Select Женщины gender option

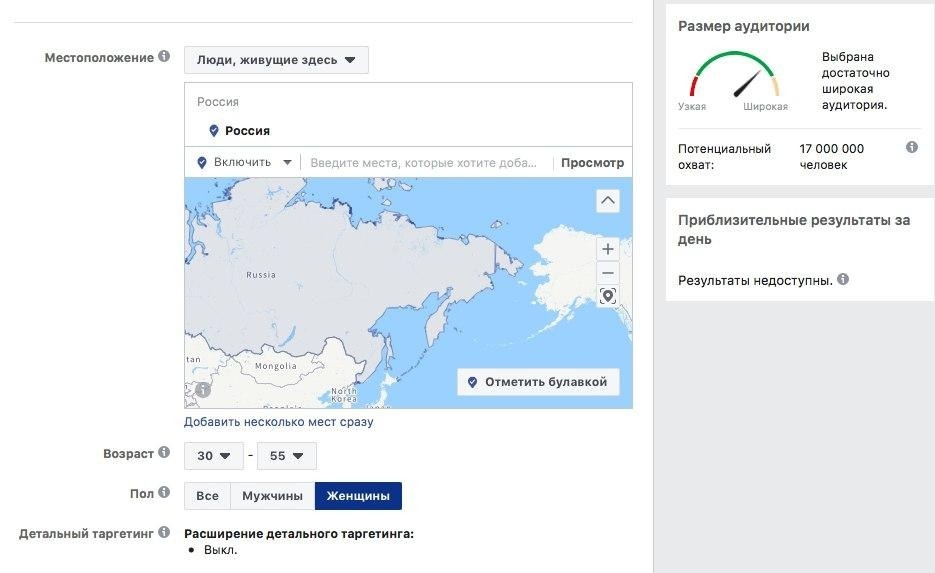(358, 496)
